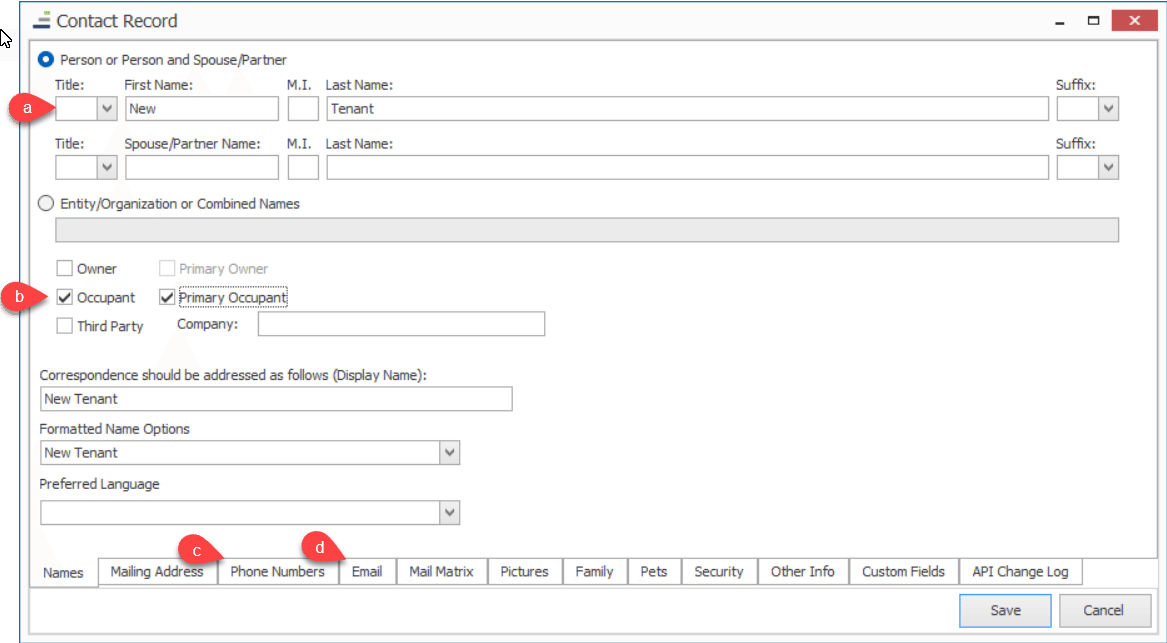Open the Email tab
Viewport: 1167px width, 643px height.
(367, 572)
